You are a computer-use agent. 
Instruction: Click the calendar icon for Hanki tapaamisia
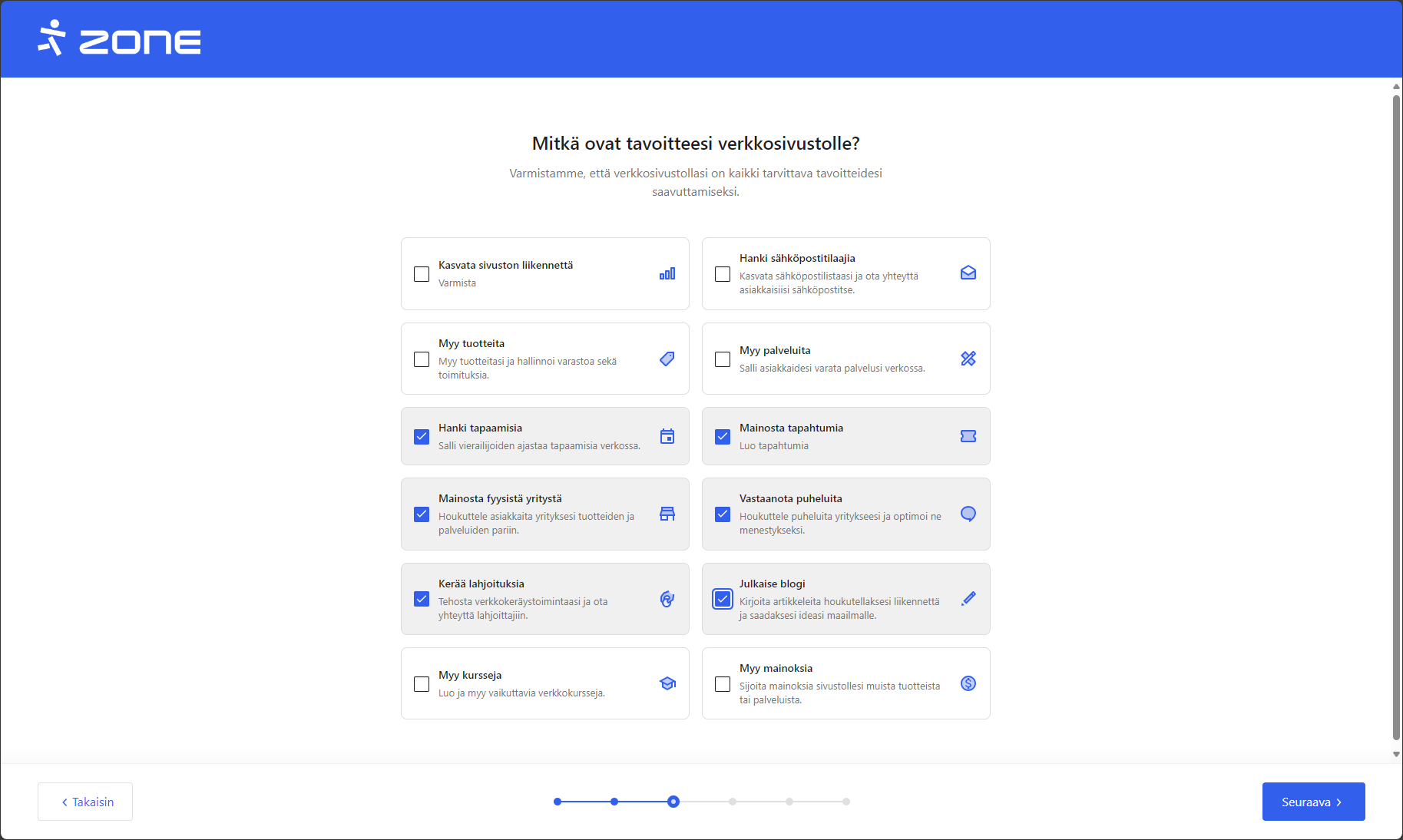tap(667, 436)
